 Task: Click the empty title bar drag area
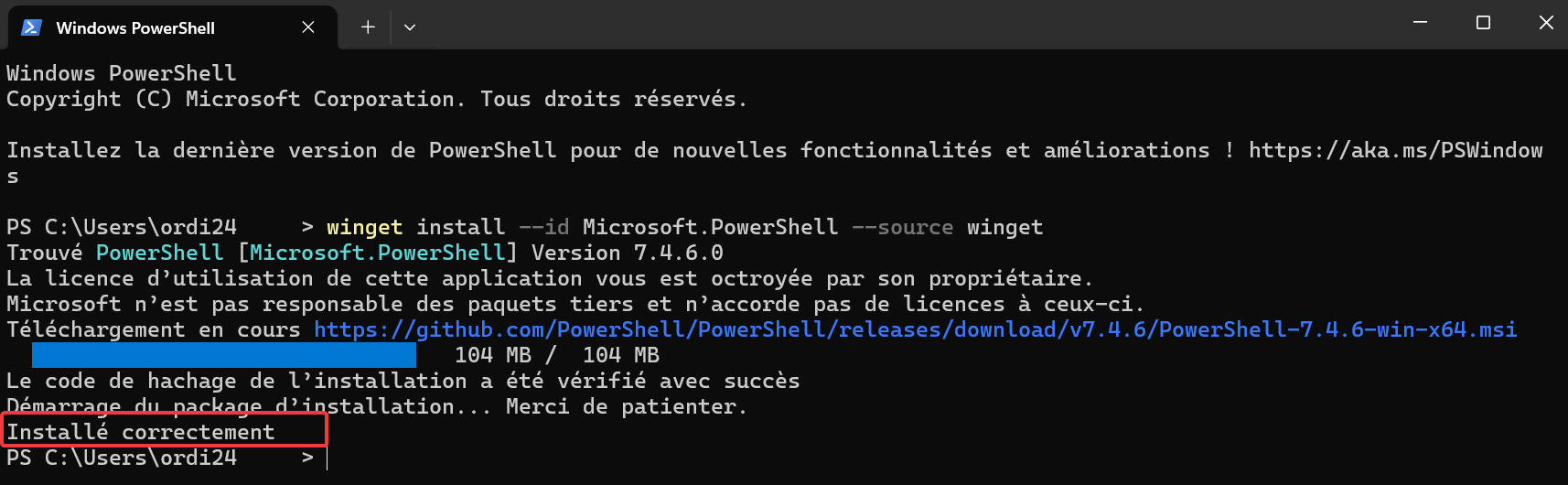[906, 25]
